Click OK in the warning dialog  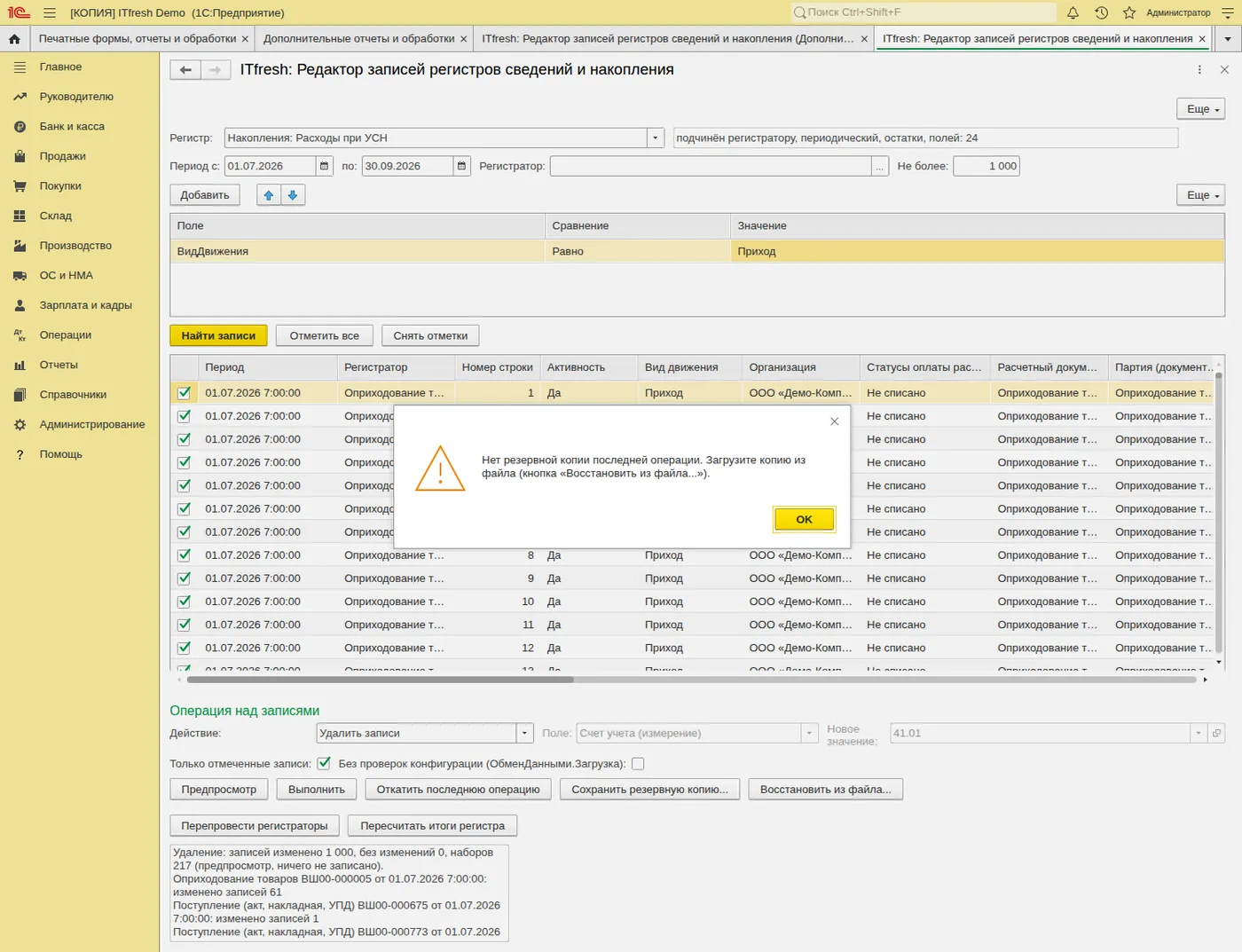(804, 519)
